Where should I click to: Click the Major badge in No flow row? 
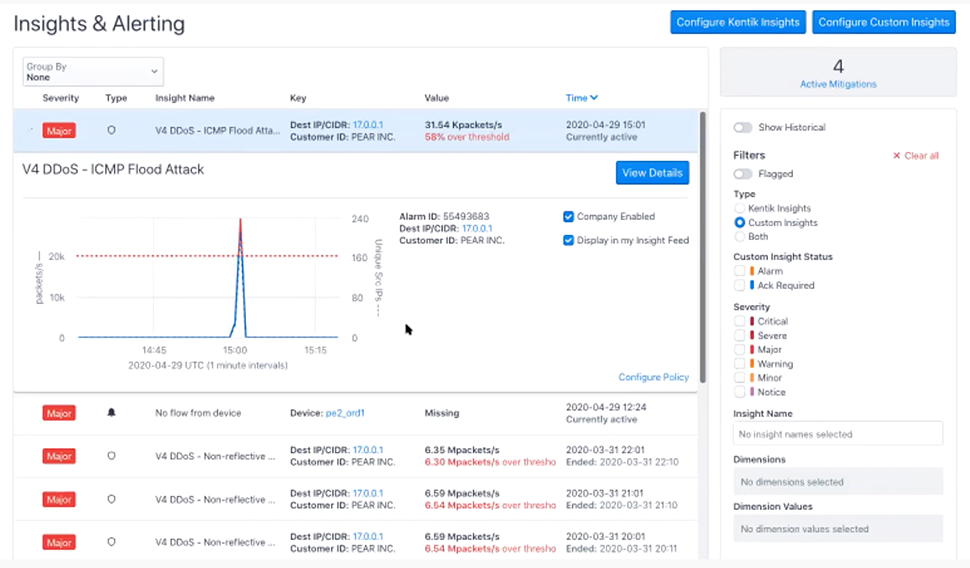pyautogui.click(x=59, y=413)
